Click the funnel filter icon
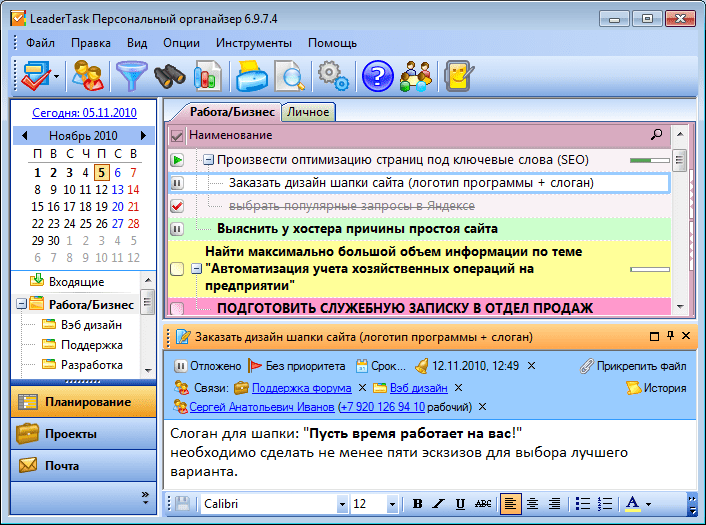The image size is (706, 525). pyautogui.click(x=131, y=76)
